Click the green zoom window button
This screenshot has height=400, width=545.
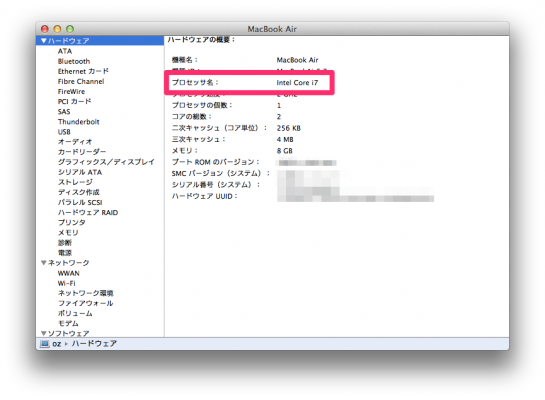pyautogui.click(x=70, y=29)
